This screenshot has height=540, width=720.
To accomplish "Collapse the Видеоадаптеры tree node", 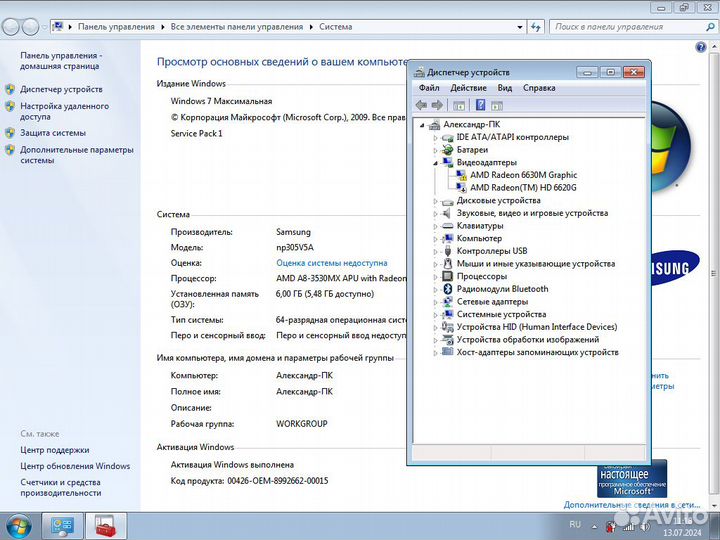I will [435, 163].
